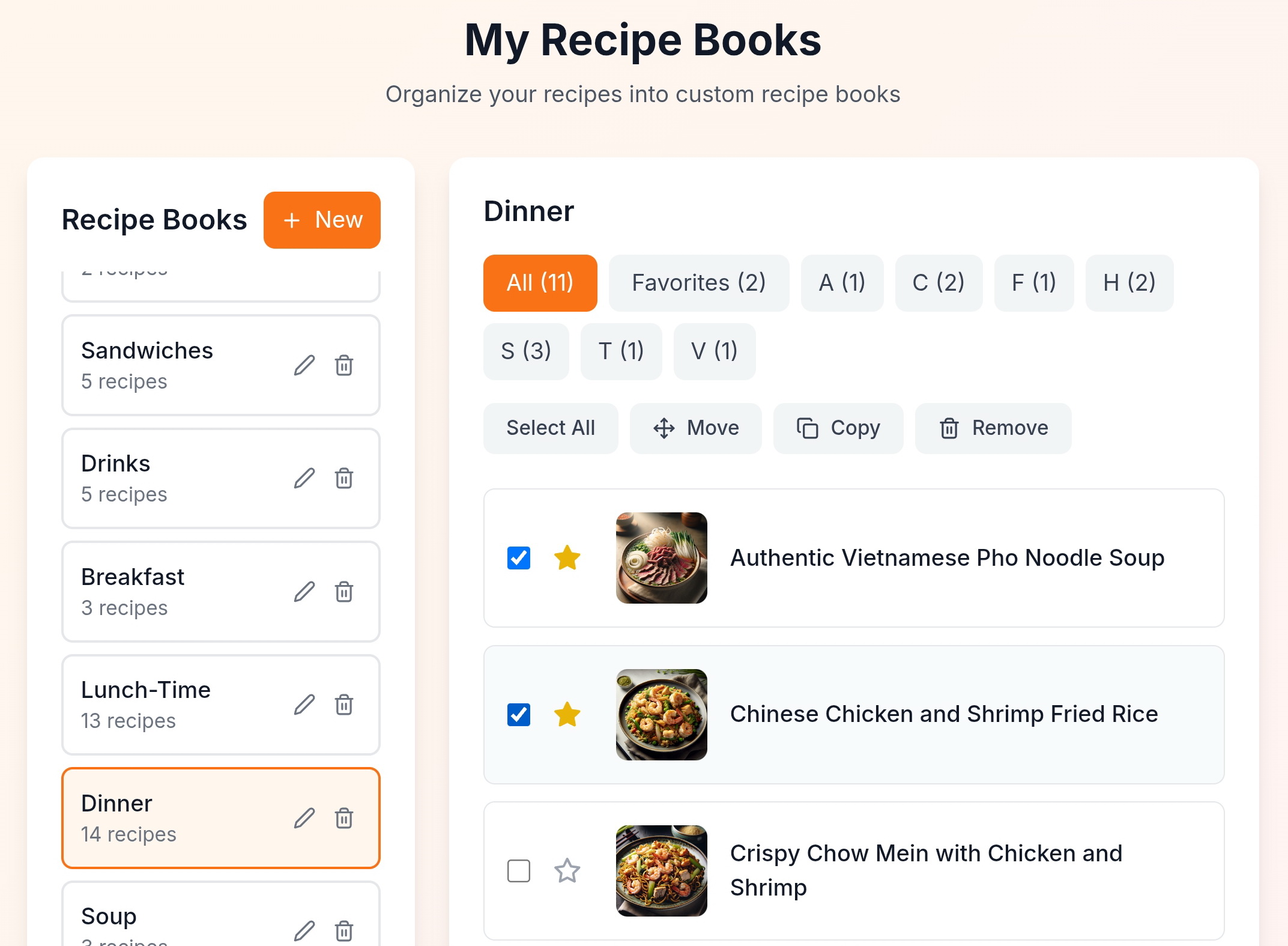Create a new recipe book
Image resolution: width=1288 pixels, height=946 pixels.
(x=322, y=220)
